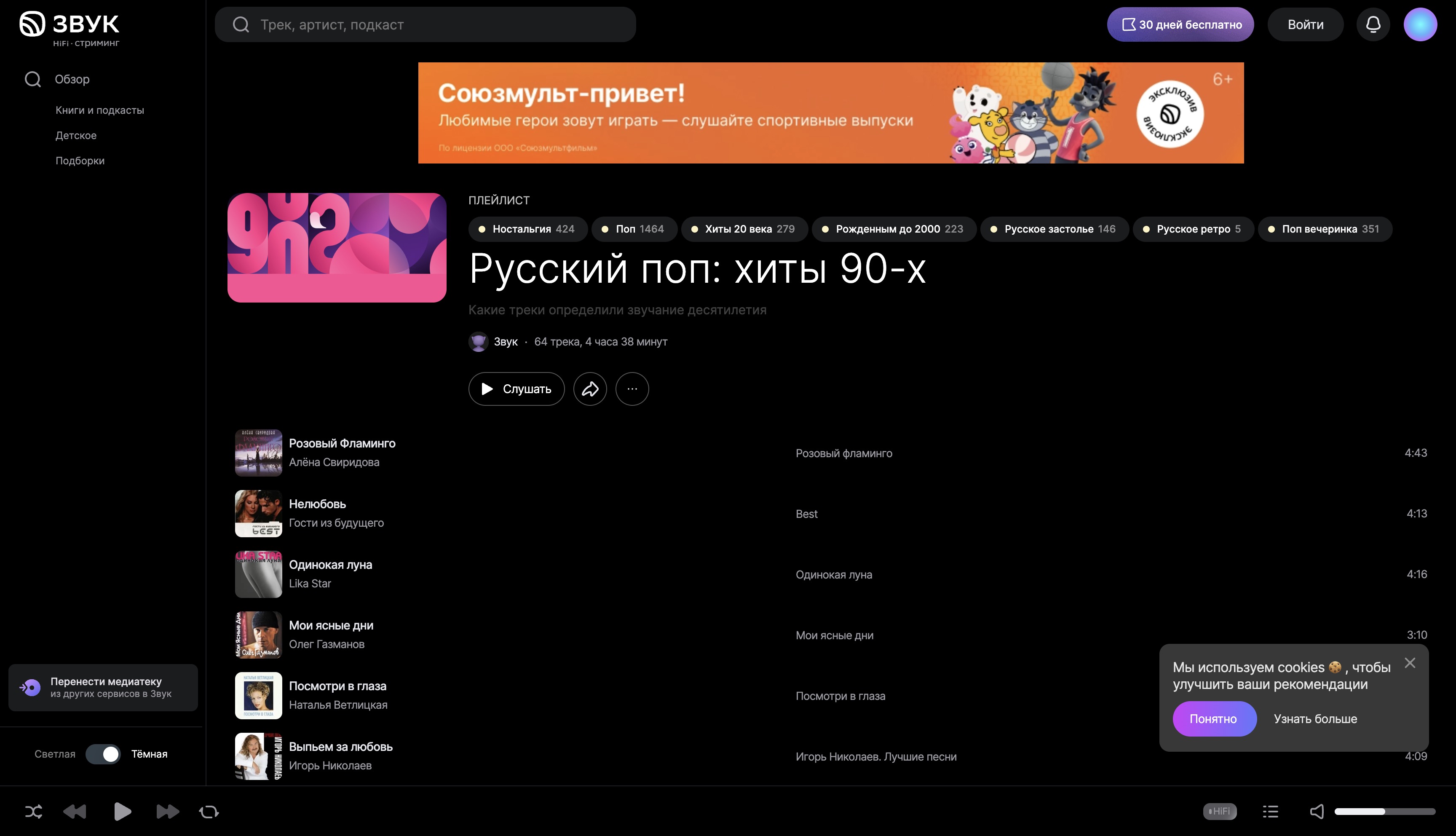Skip to the previous track

click(x=75, y=811)
